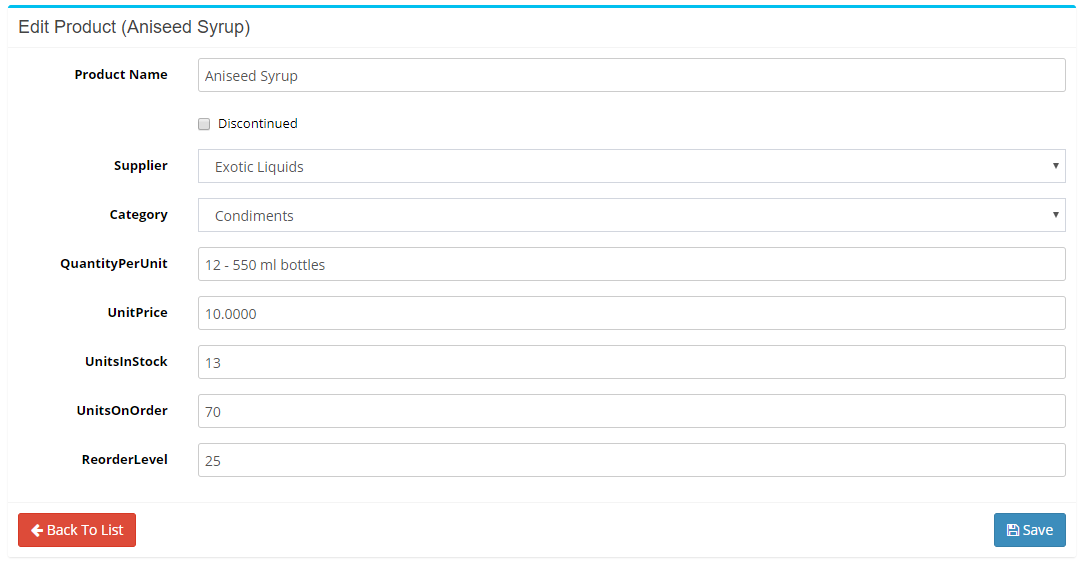Focus the Product Name text field
The image size is (1084, 564).
(631, 75)
